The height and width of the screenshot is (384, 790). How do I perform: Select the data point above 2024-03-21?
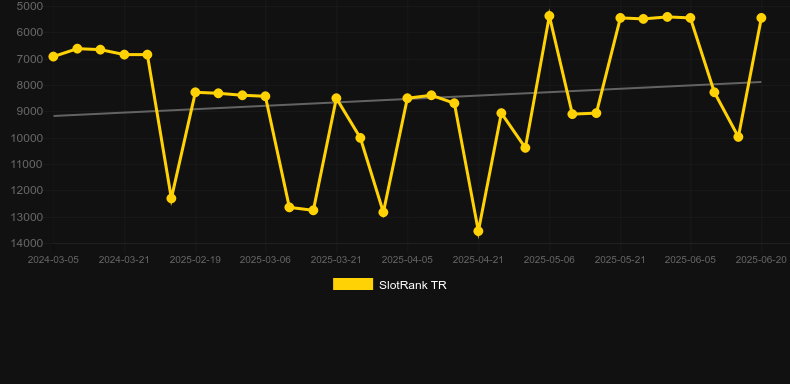coord(124,54)
